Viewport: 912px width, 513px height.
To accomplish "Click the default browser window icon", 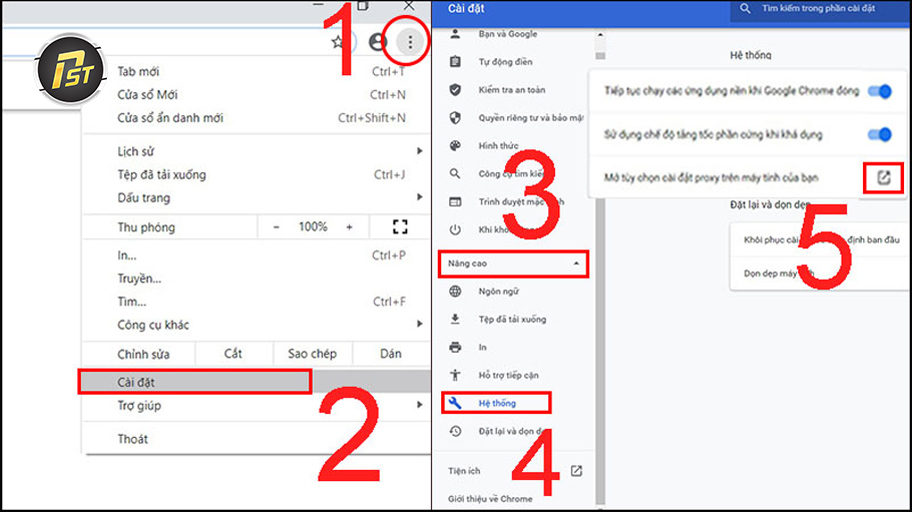I will (x=455, y=202).
